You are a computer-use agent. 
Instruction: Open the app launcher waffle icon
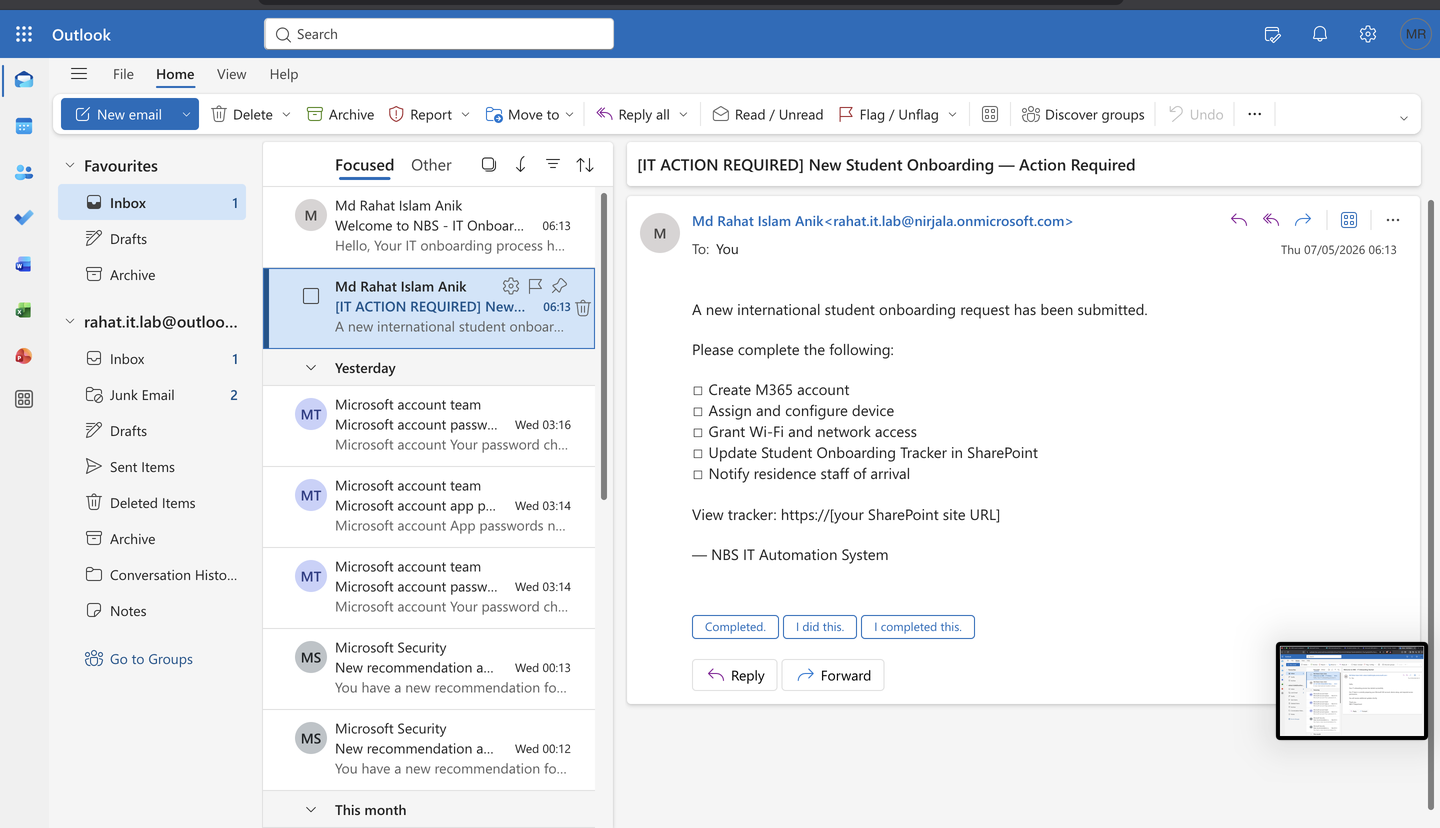pos(24,34)
